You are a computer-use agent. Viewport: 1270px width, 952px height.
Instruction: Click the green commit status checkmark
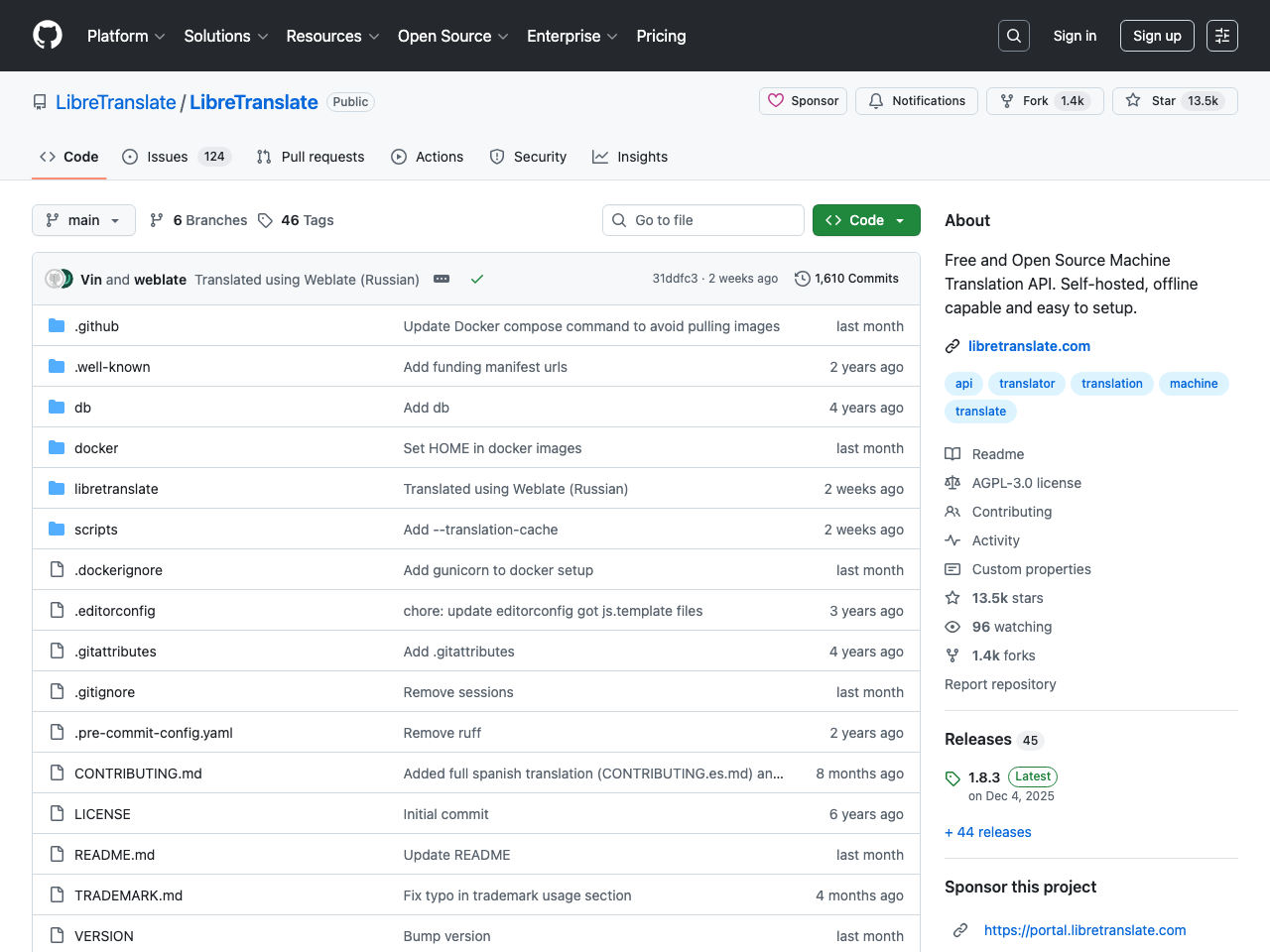pos(477,280)
